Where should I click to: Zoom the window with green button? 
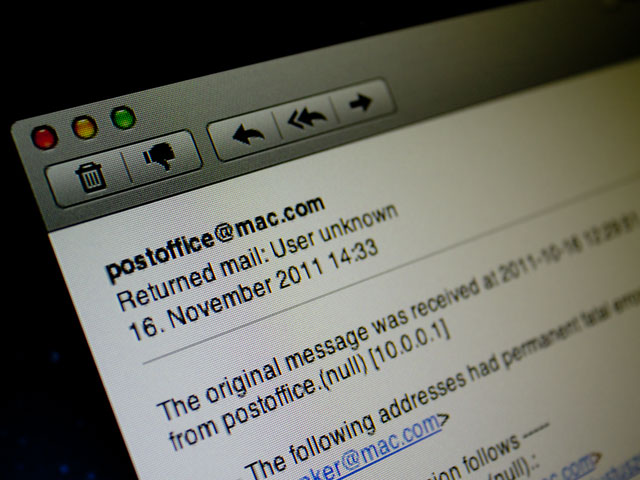click(x=123, y=118)
